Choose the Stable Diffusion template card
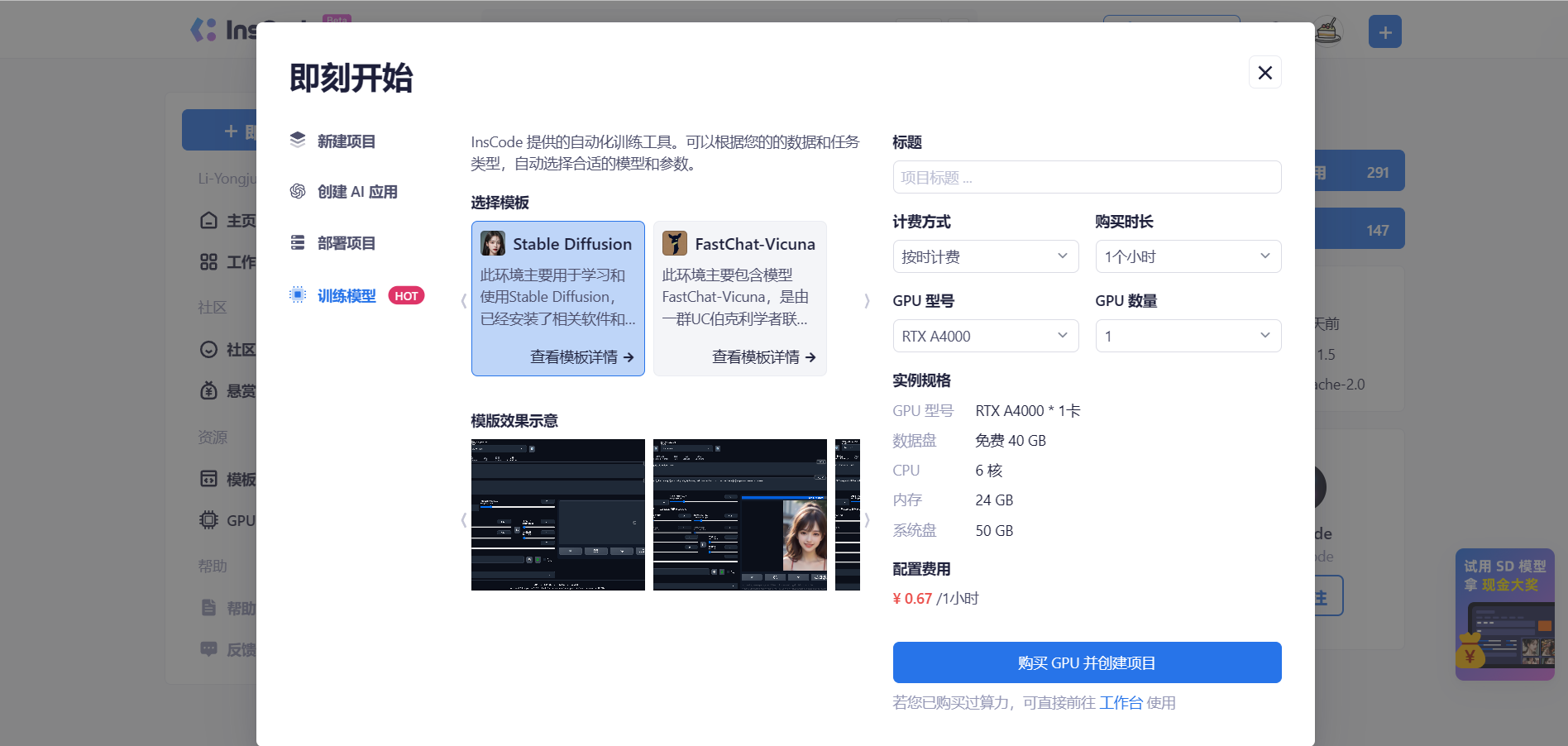 tap(558, 299)
